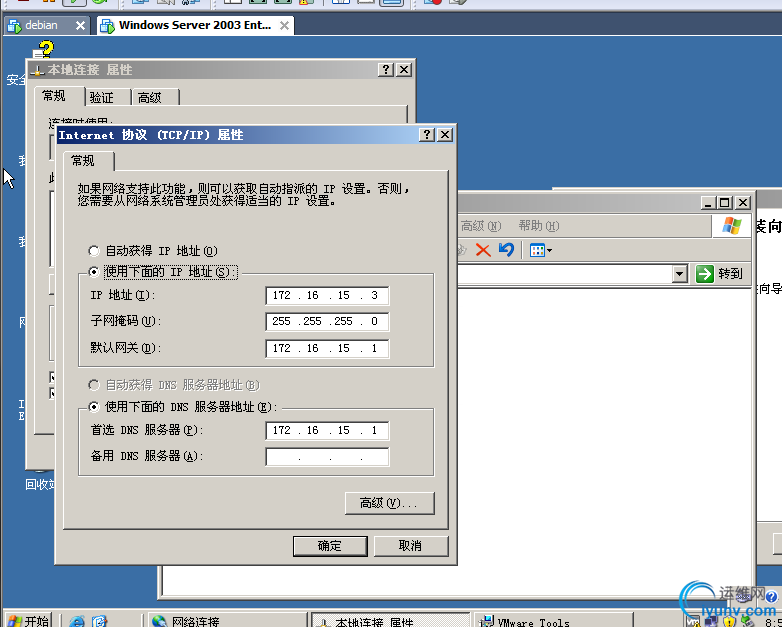Click the empty 备用 DNS 服务器 field
The height and width of the screenshot is (627, 782).
click(327, 457)
